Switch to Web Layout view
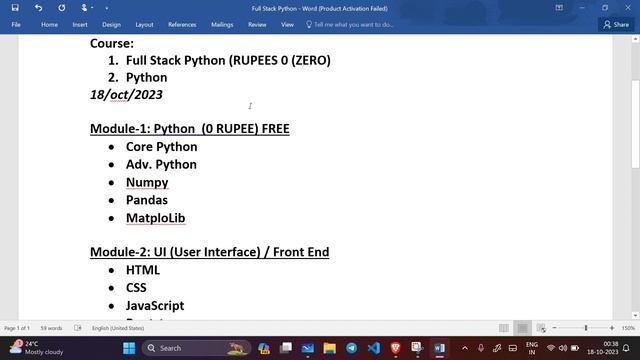This screenshot has height=360, width=640. (x=541, y=328)
